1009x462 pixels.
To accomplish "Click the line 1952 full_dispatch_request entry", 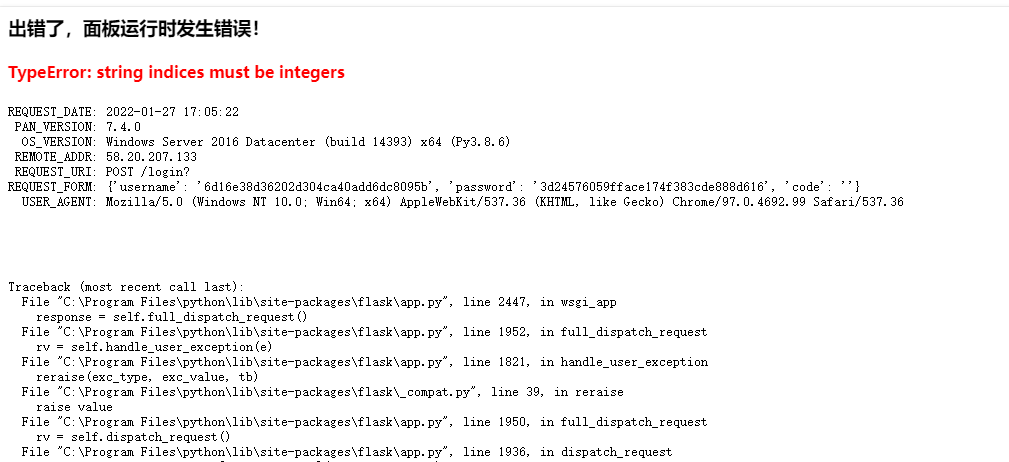I will (364, 332).
